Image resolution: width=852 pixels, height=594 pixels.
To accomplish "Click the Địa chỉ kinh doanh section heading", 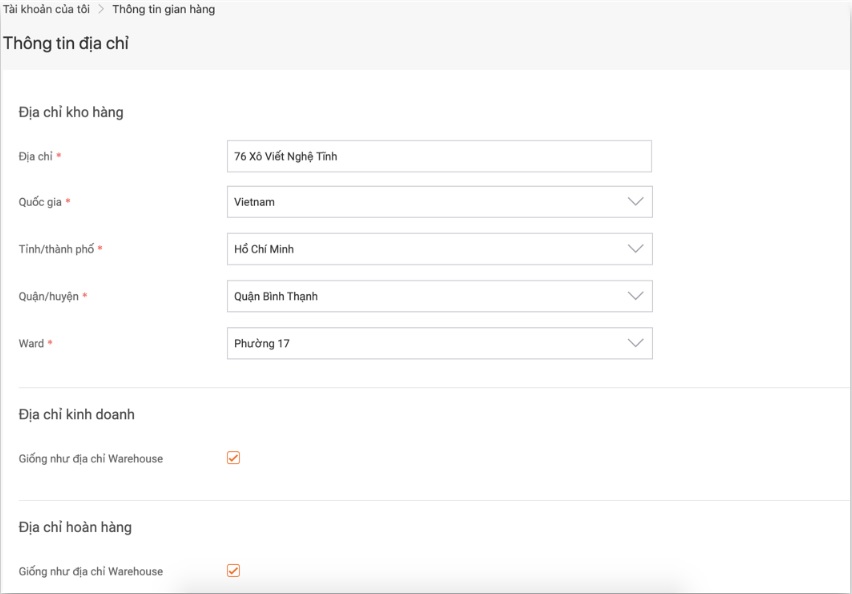I will click(77, 414).
